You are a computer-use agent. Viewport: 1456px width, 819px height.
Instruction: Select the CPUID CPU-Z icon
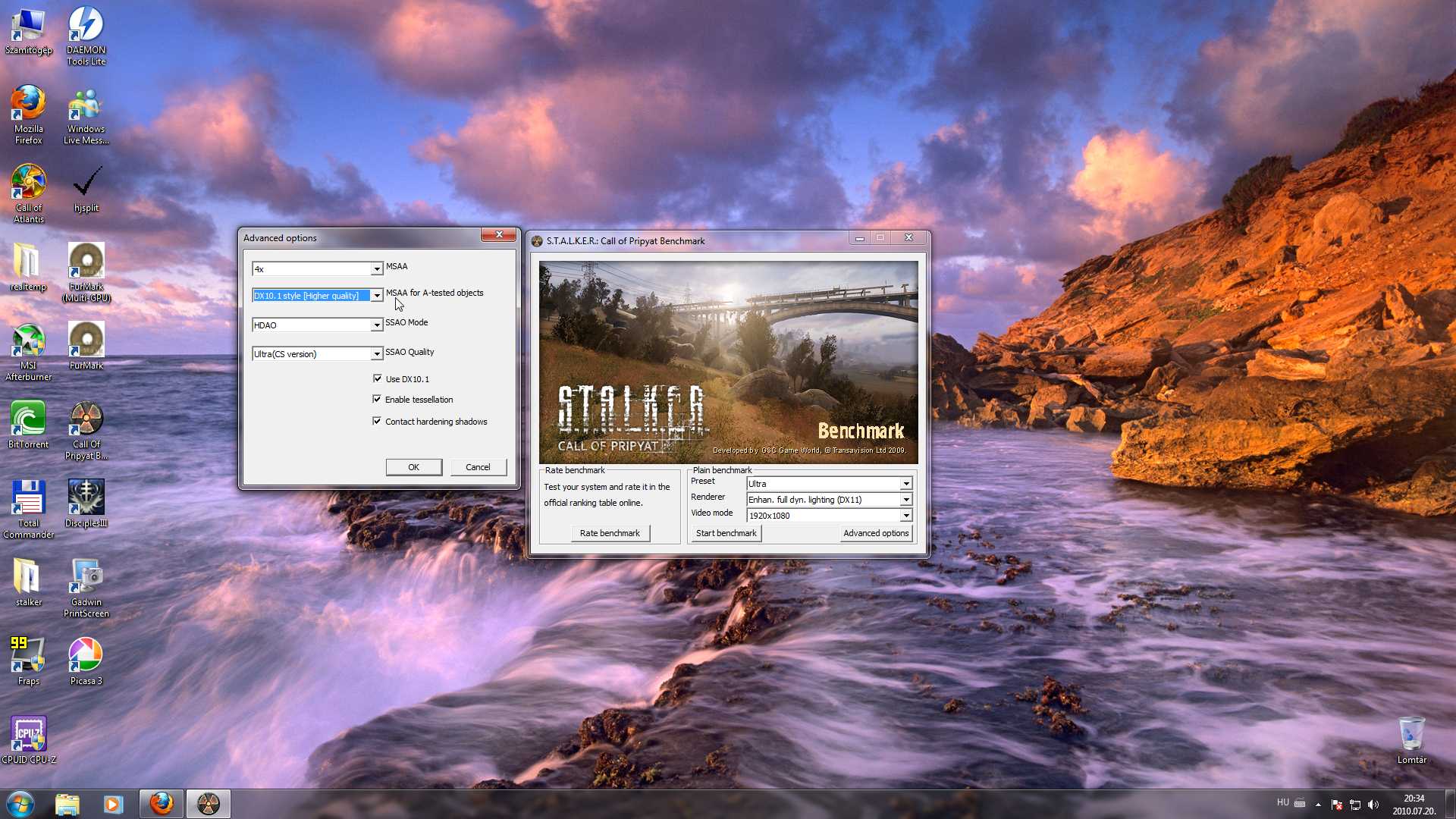28,742
